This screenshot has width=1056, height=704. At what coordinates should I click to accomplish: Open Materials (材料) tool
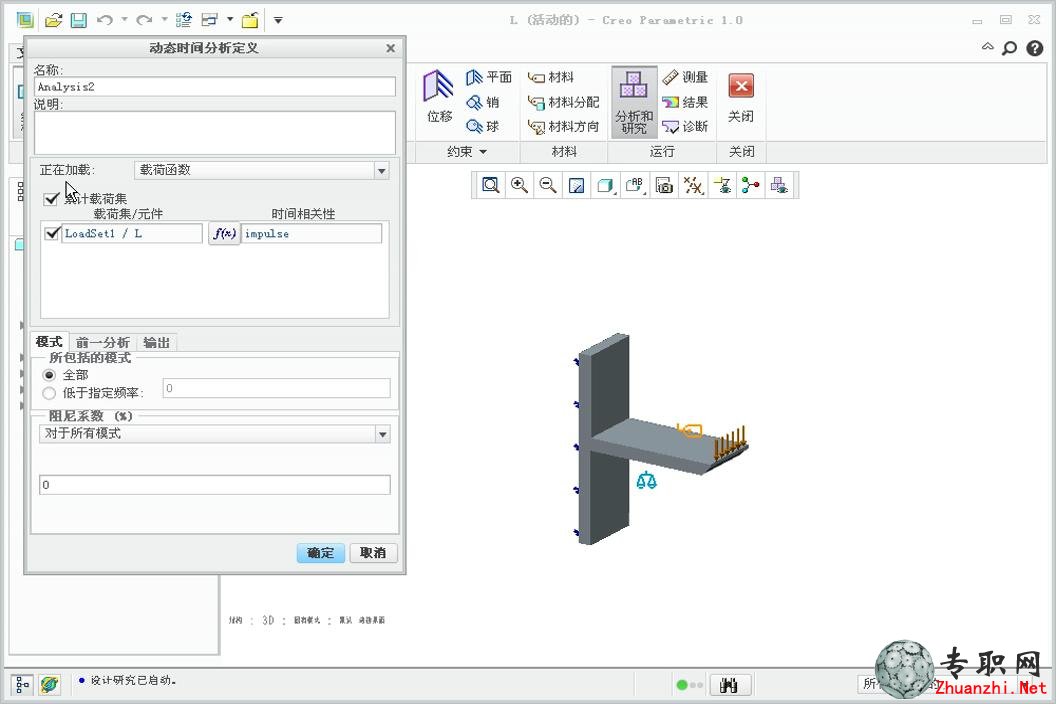click(551, 77)
